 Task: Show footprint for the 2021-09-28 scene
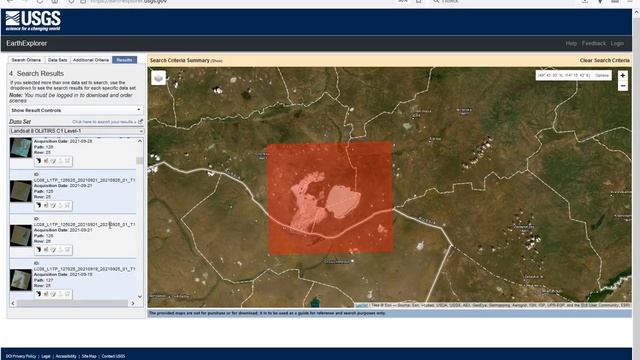tap(38, 161)
